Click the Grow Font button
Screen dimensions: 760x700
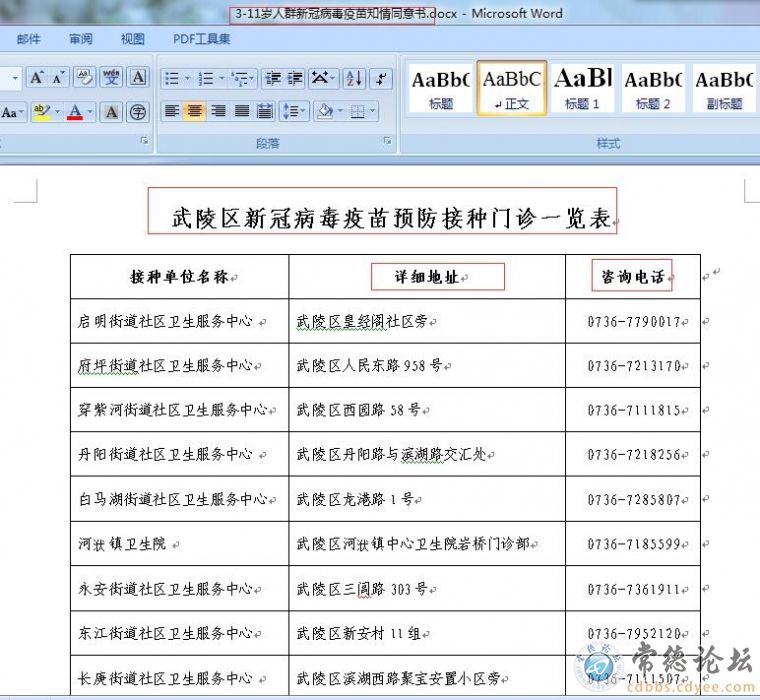click(x=37, y=78)
